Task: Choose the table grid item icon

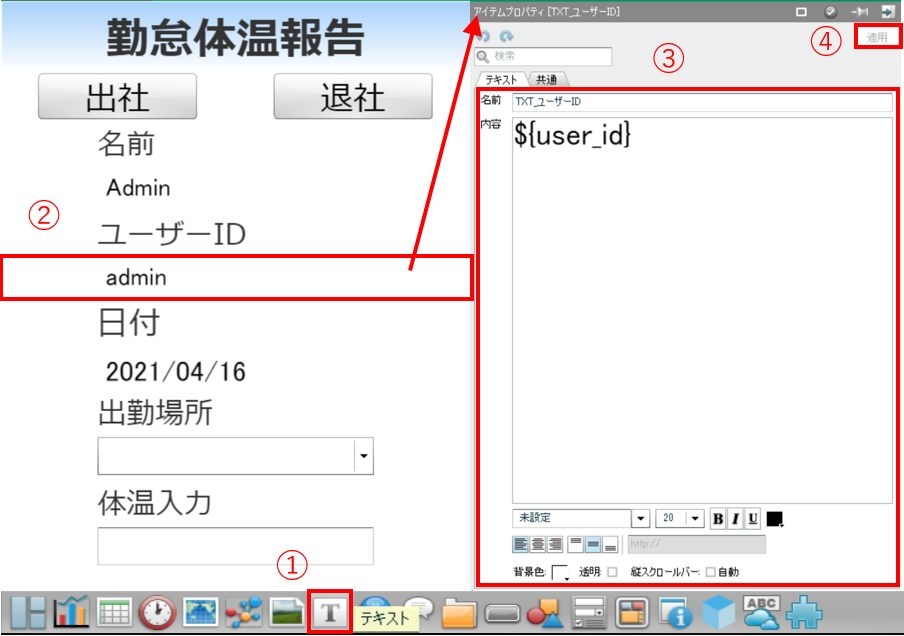Action: 115,612
